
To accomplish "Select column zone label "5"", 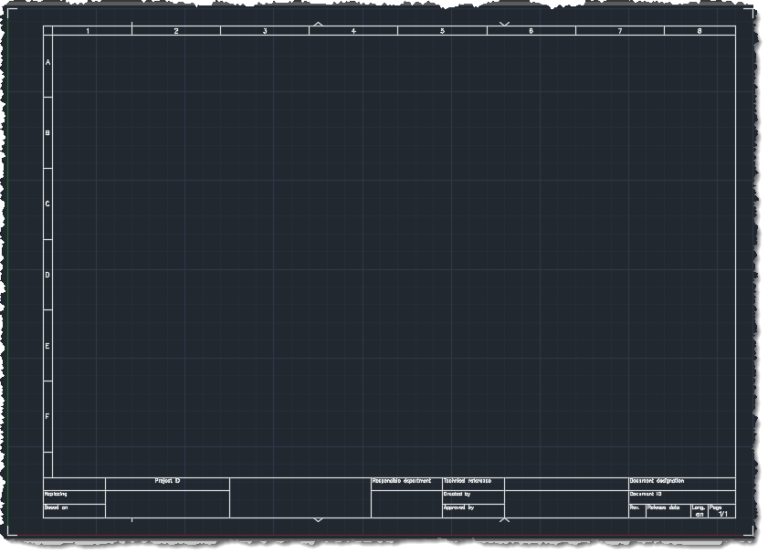I will (x=442, y=31).
